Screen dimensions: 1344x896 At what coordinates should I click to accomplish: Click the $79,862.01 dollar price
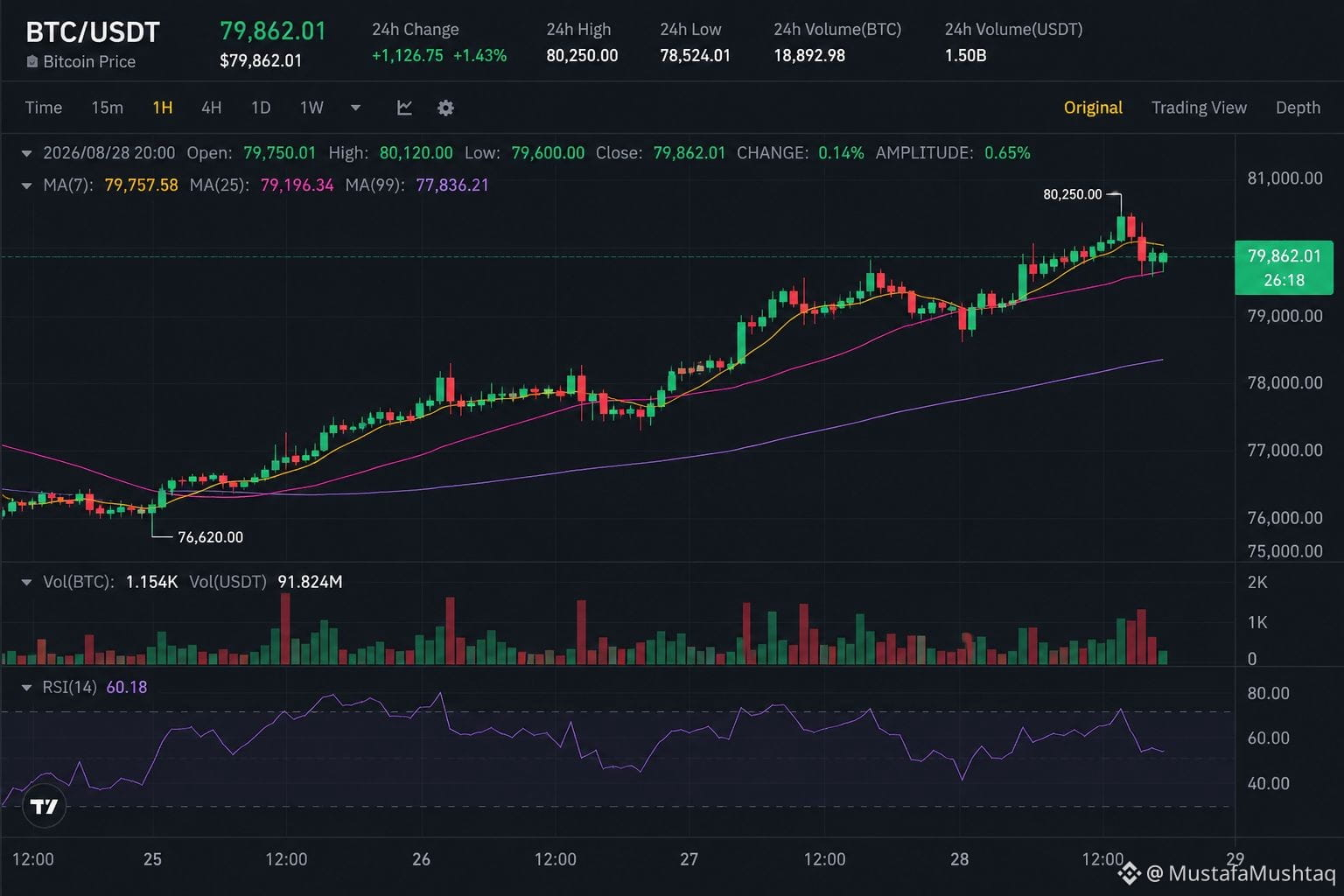click(x=261, y=60)
